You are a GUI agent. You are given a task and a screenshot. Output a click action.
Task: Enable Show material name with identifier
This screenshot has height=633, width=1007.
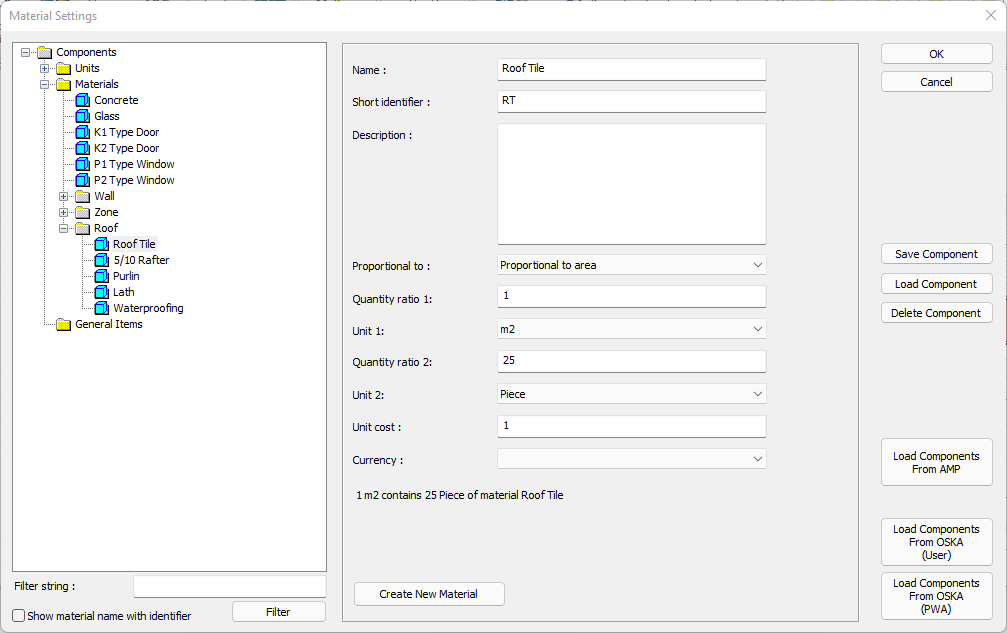pos(19,616)
